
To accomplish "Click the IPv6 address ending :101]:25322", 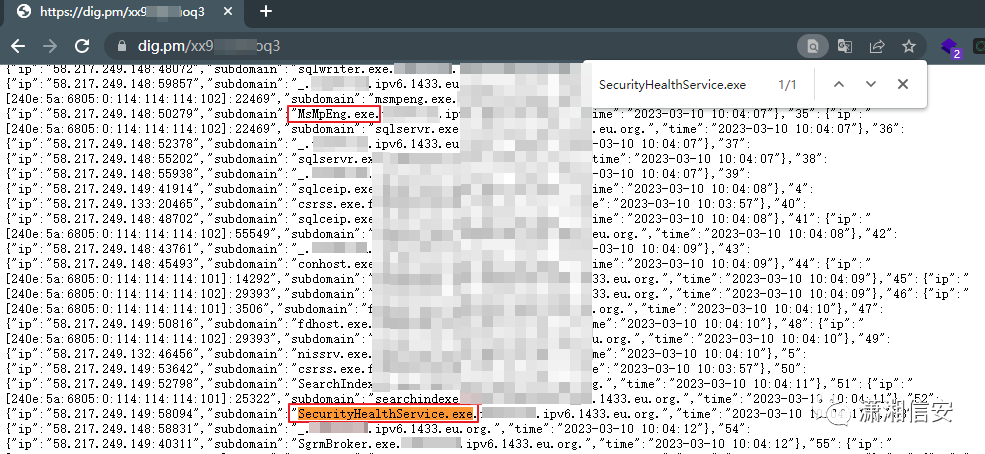I will (138, 399).
